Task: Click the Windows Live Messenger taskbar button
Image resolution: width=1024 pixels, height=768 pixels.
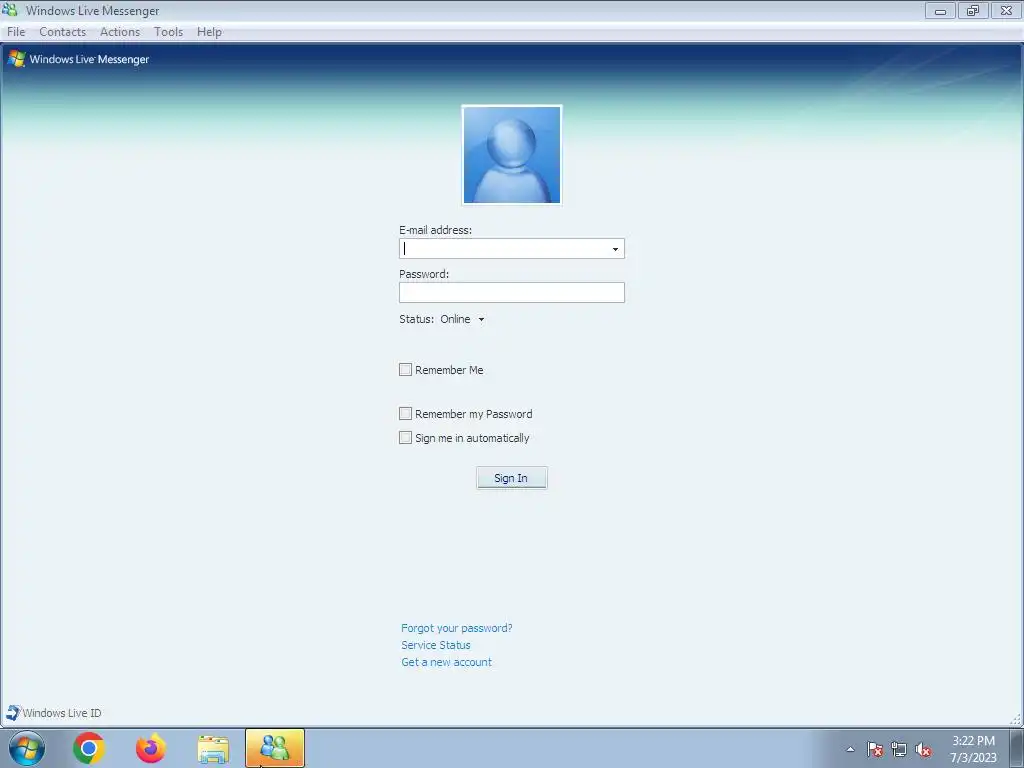Action: 275,748
